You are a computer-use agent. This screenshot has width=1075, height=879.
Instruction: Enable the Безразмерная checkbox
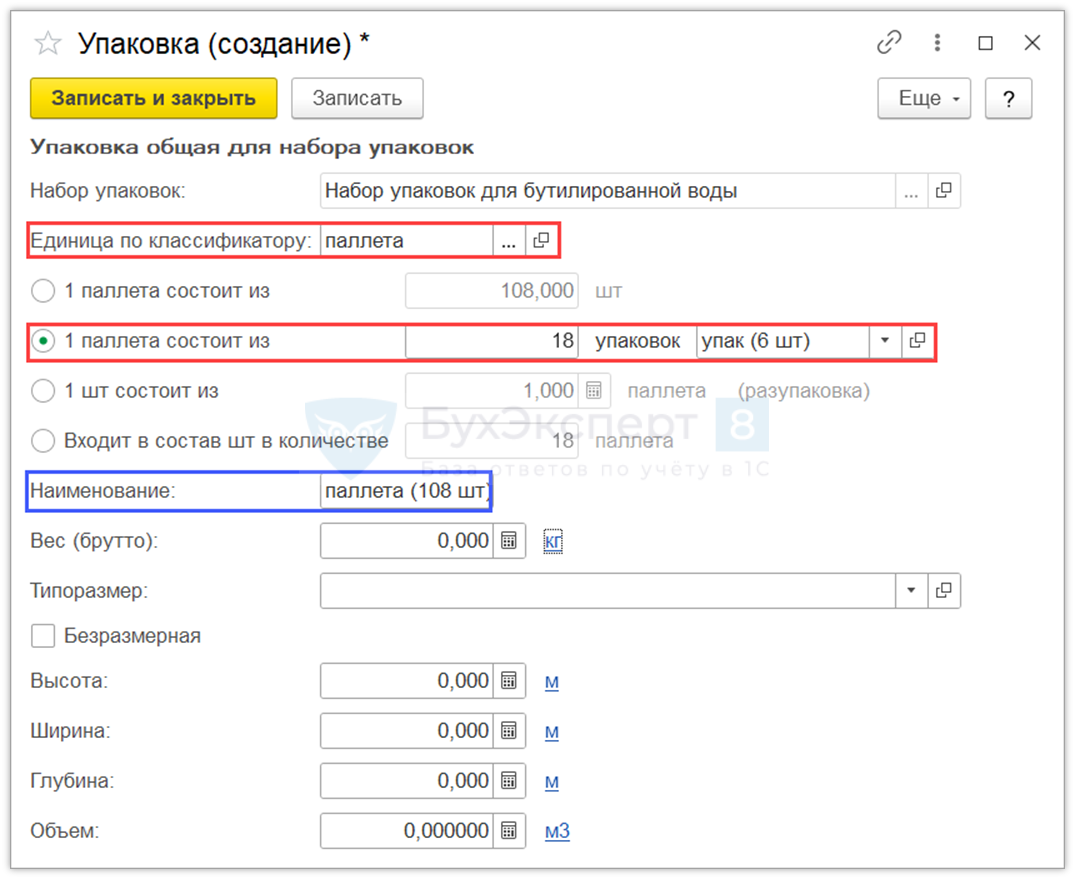pyautogui.click(x=43, y=636)
